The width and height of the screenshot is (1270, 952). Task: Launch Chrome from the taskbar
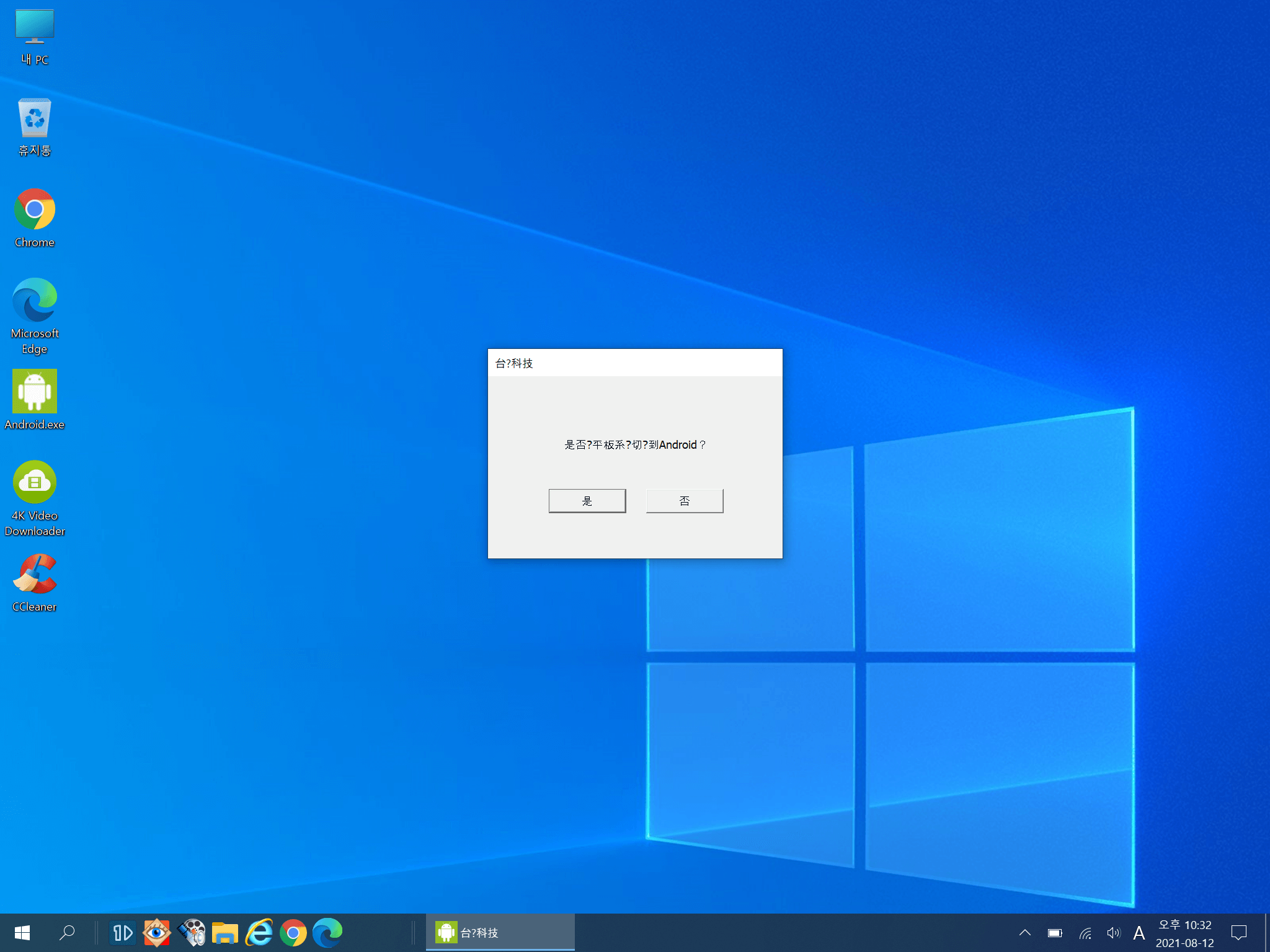[x=293, y=933]
